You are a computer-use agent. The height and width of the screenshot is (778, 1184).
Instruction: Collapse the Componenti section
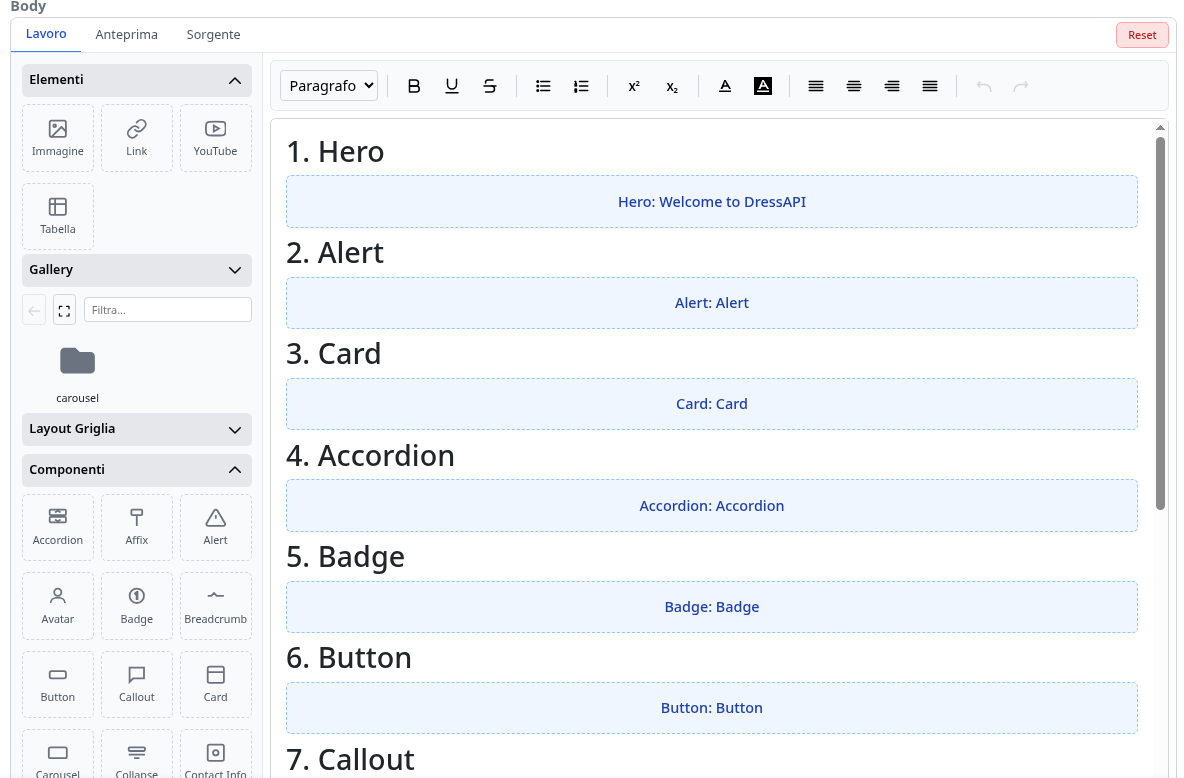click(x=137, y=470)
